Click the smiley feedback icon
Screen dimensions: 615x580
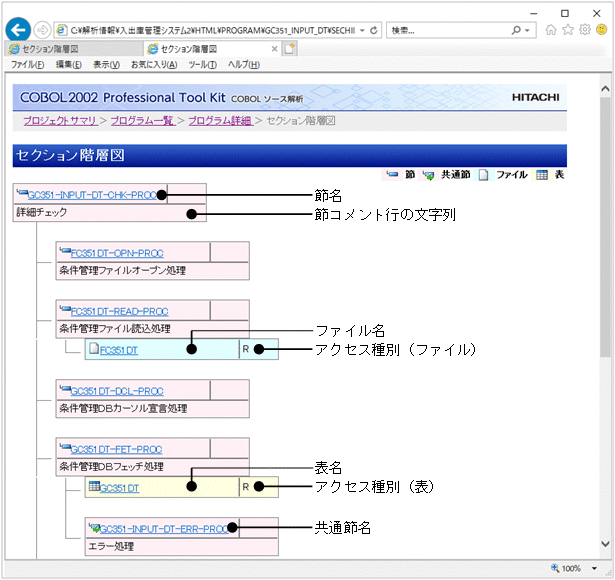(x=602, y=30)
